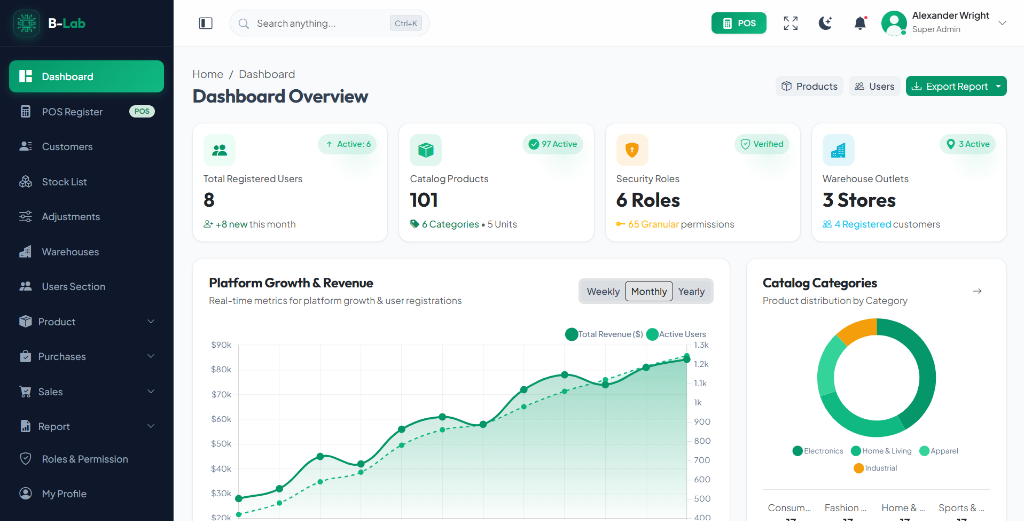1024x521 pixels.
Task: Click the 97 Active badge
Action: click(x=552, y=144)
